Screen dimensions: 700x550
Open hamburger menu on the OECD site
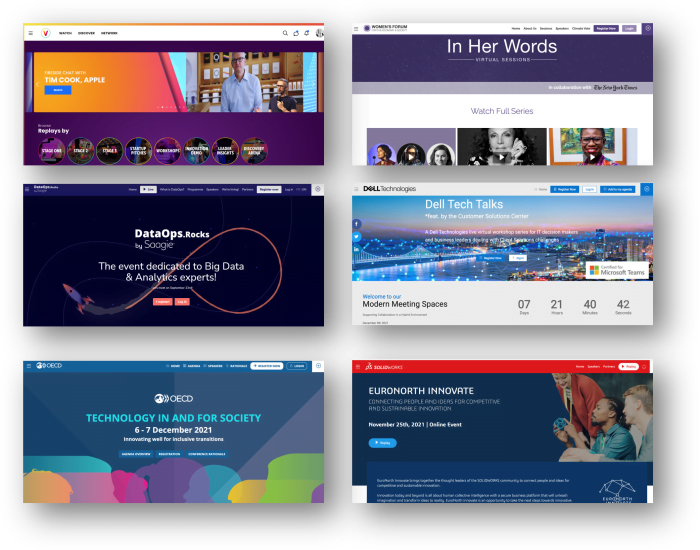tap(29, 366)
